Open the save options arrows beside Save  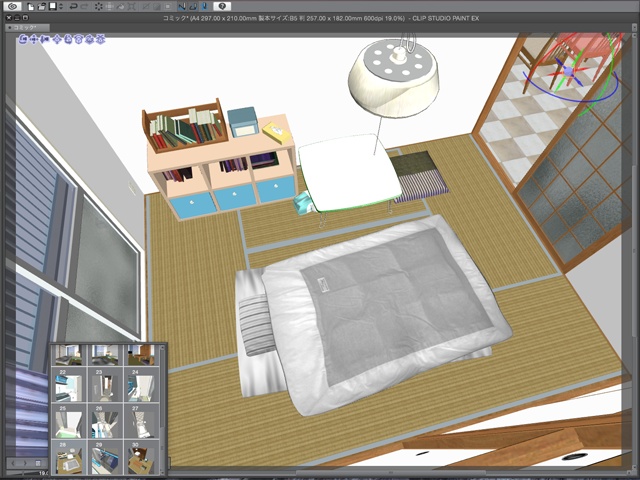61,6
